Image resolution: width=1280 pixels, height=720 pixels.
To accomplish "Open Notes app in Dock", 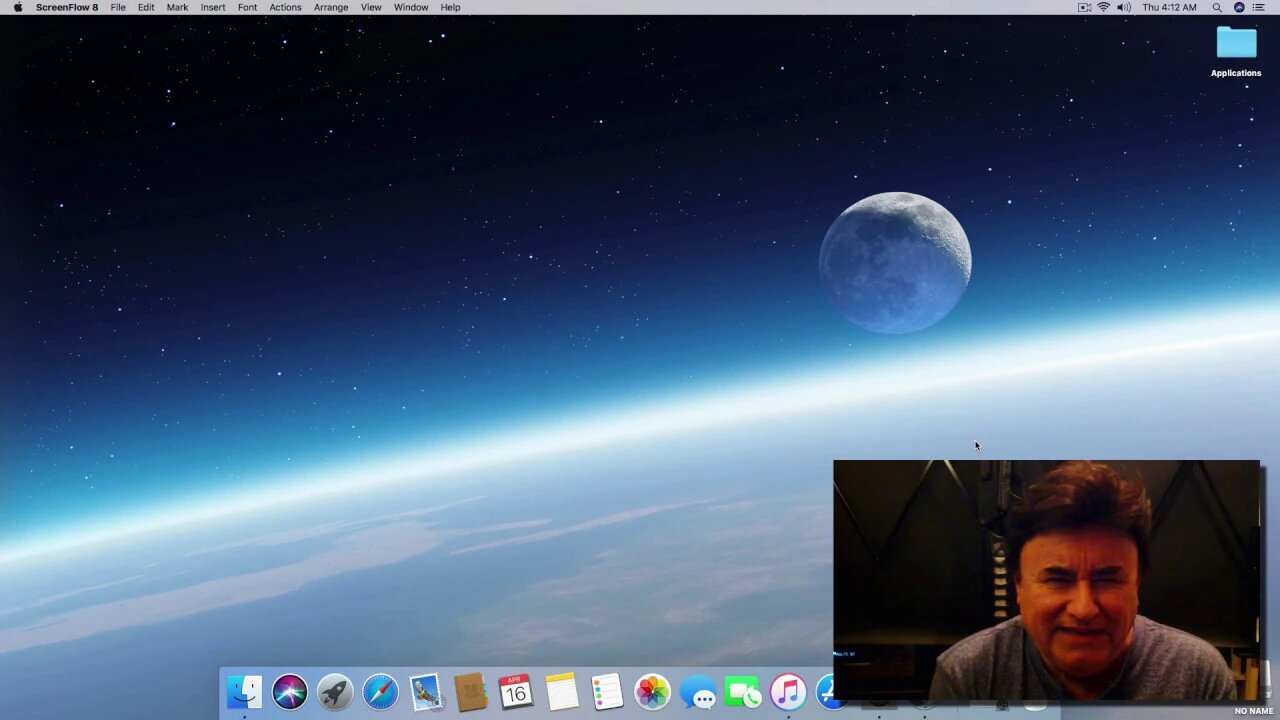I will coord(562,692).
